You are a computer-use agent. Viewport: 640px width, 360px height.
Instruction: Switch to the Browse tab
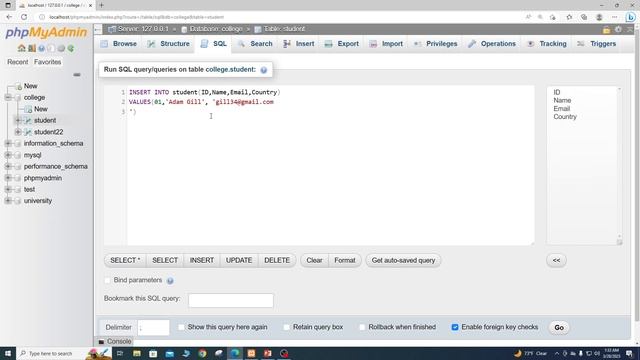(x=119, y=44)
